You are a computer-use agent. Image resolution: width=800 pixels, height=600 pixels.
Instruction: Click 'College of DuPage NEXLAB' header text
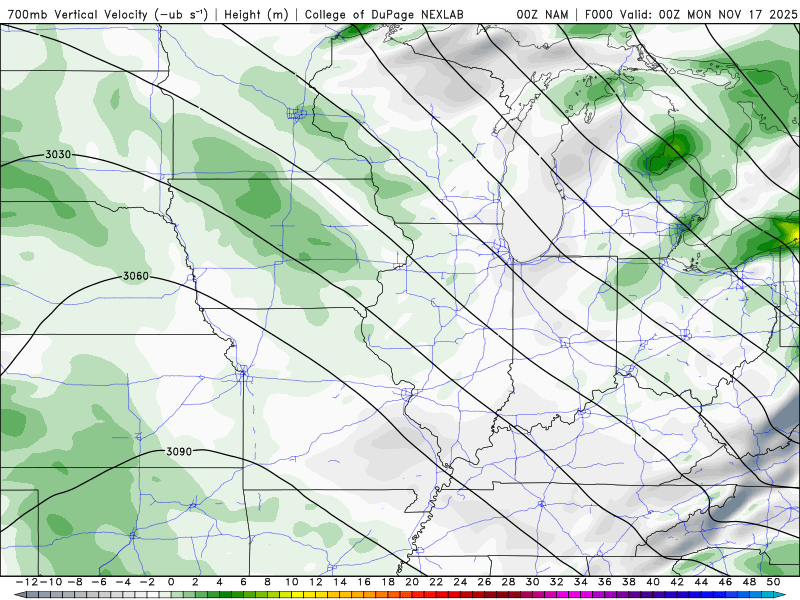[384, 14]
